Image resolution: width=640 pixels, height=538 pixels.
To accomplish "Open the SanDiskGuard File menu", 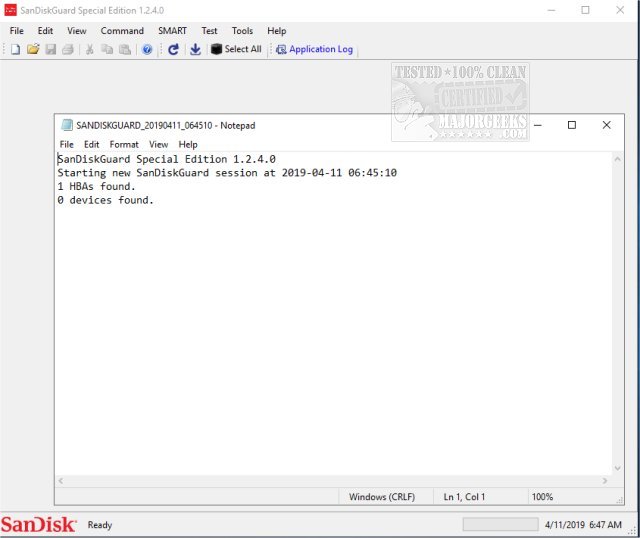I will [x=17, y=31].
